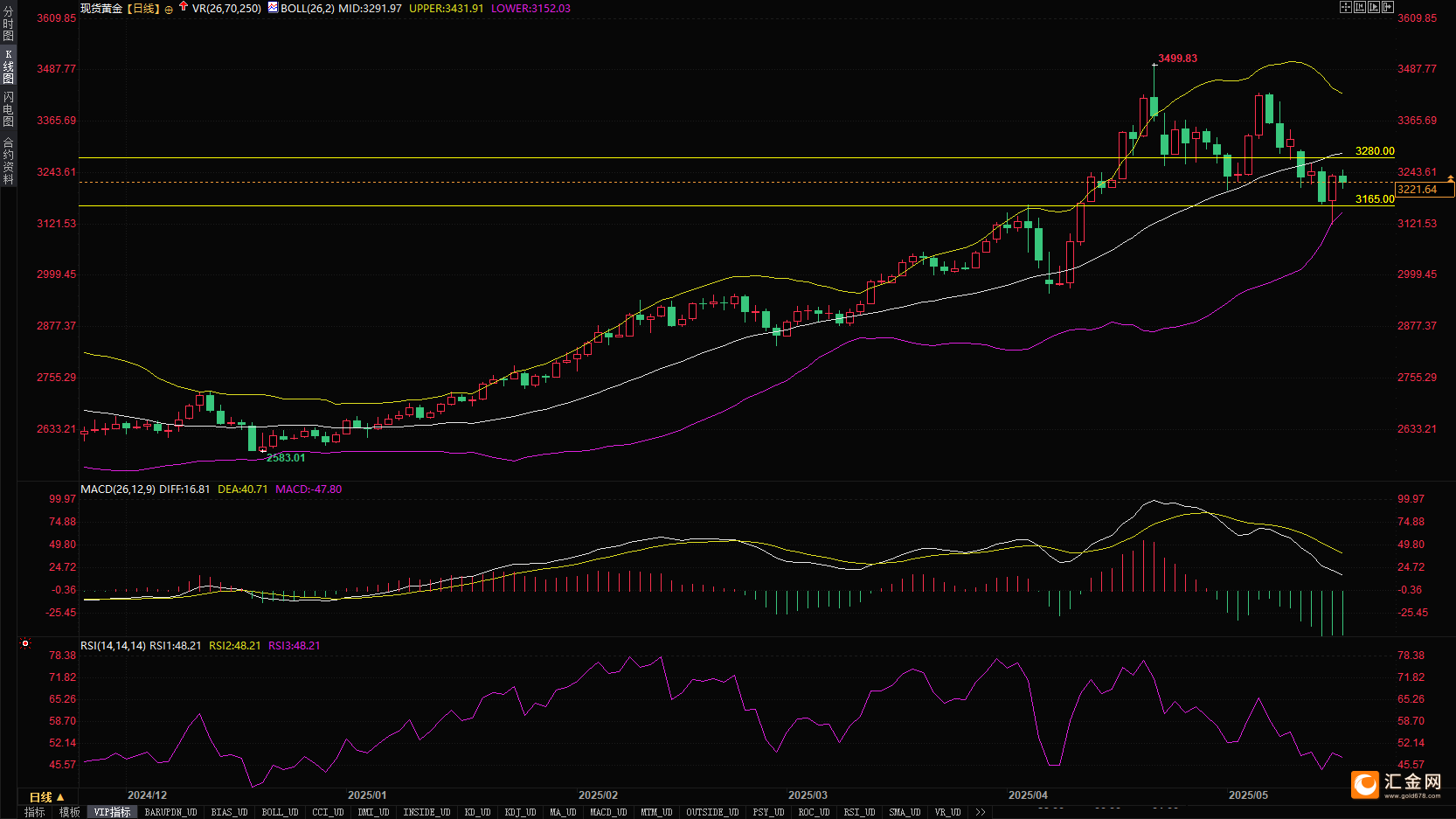Select the VIP指标 bottom tab

tap(113, 812)
